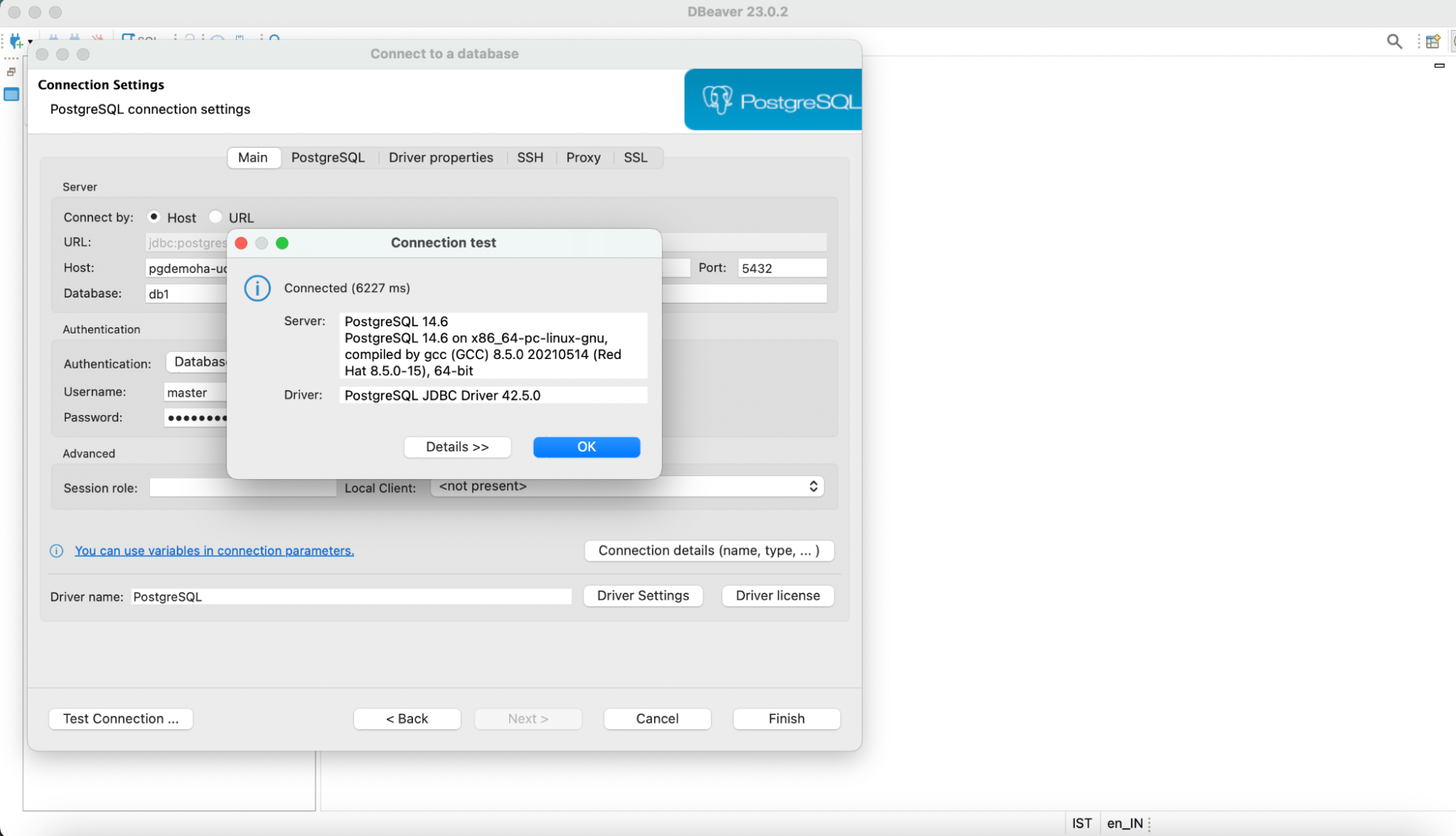Click the Connected (6227 ms) message
Image resolution: width=1456 pixels, height=836 pixels.
347,288
